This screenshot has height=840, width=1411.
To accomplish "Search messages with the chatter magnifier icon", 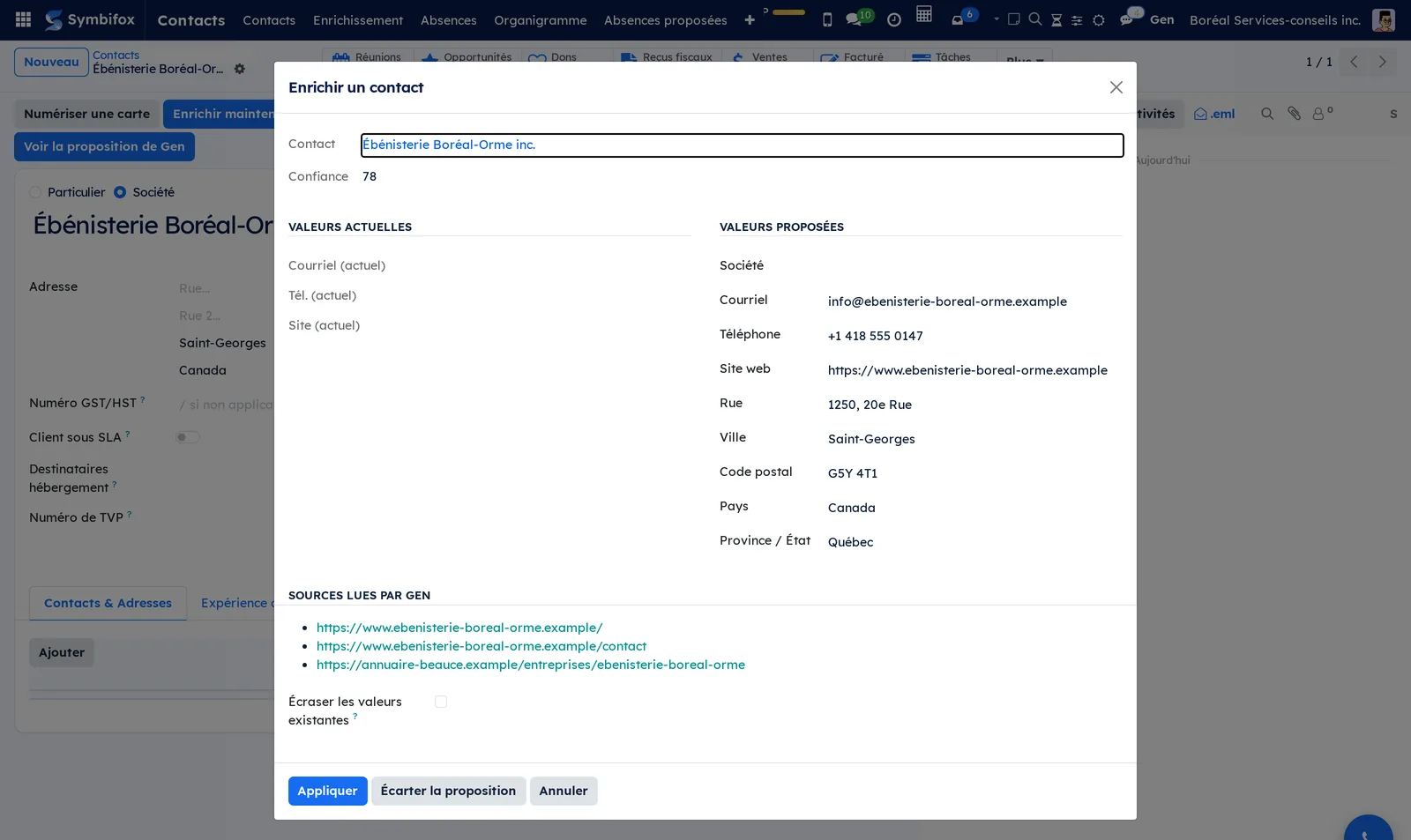I will pos(1267,114).
